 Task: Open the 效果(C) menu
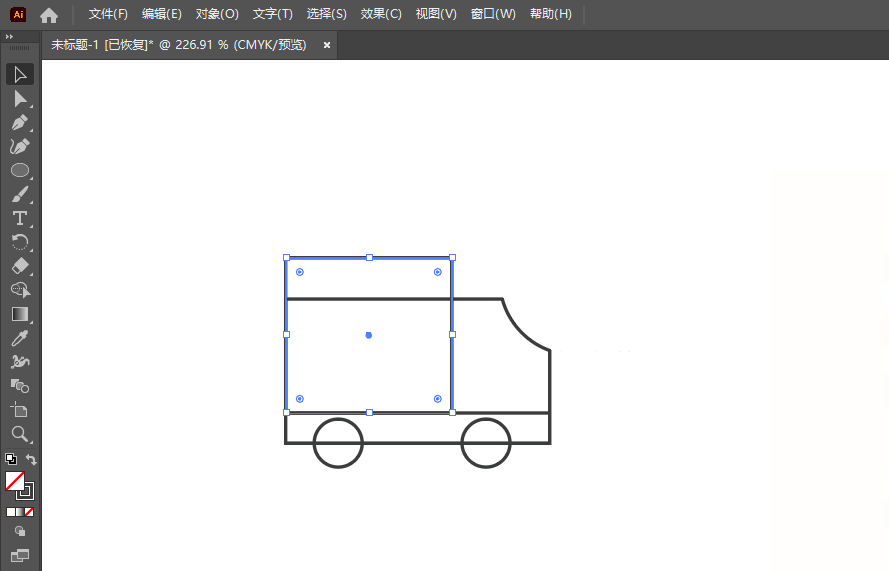click(381, 14)
